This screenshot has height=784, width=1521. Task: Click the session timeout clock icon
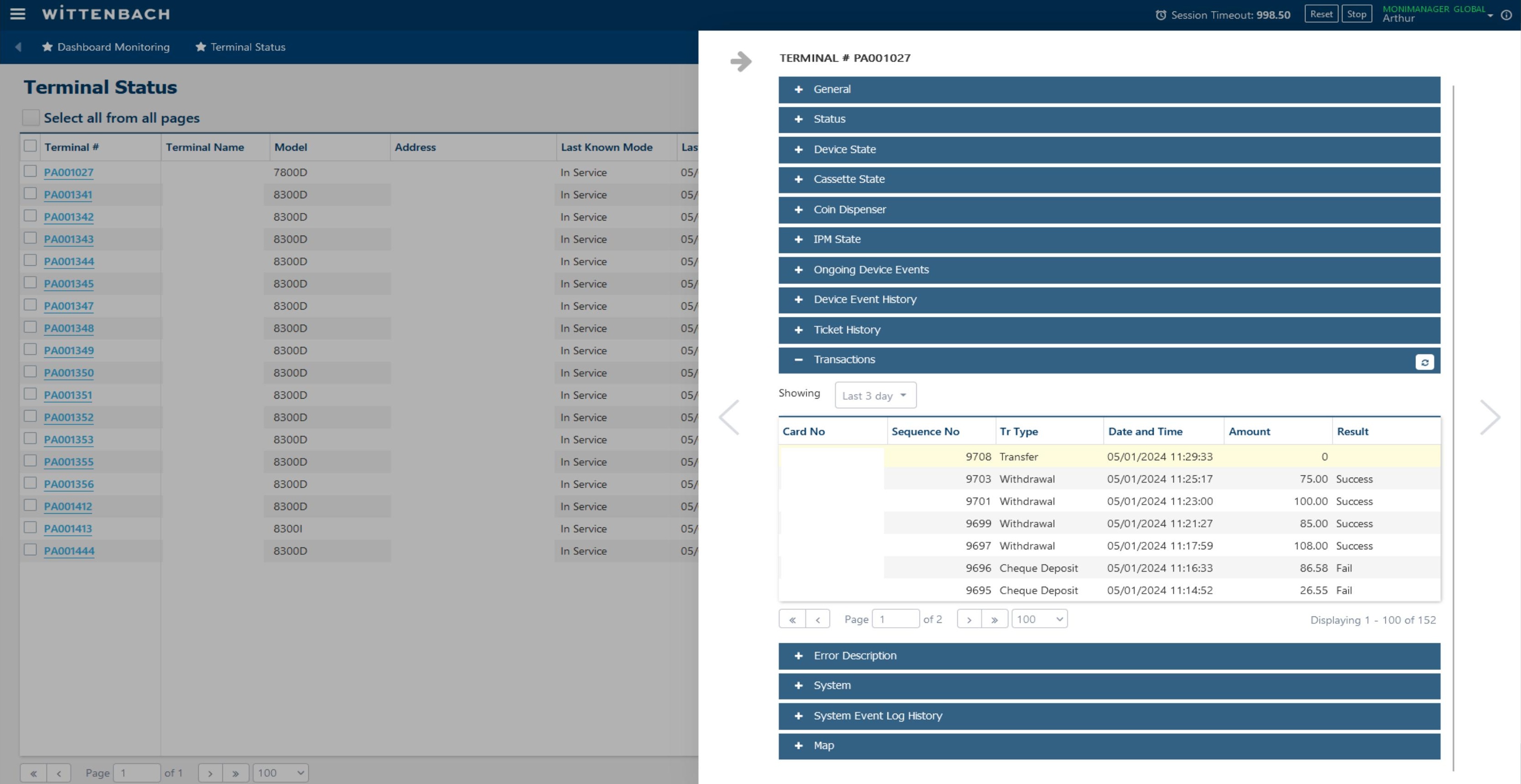(1160, 15)
